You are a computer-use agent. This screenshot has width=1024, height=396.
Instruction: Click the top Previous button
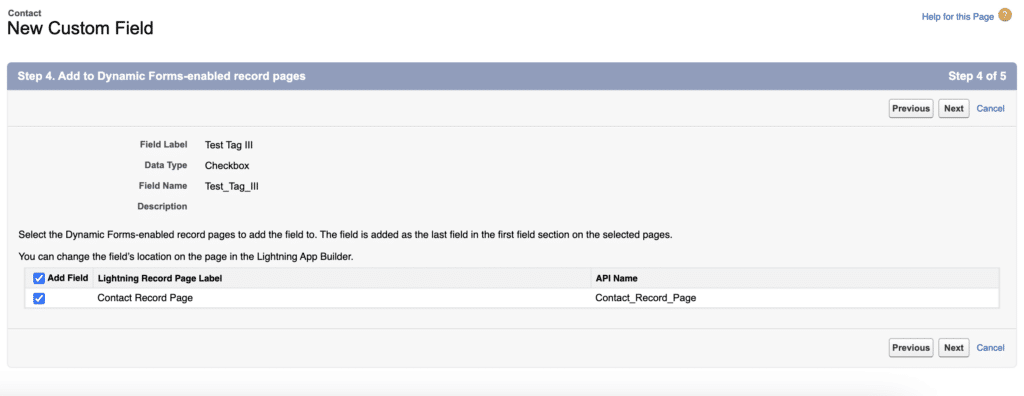click(x=911, y=108)
